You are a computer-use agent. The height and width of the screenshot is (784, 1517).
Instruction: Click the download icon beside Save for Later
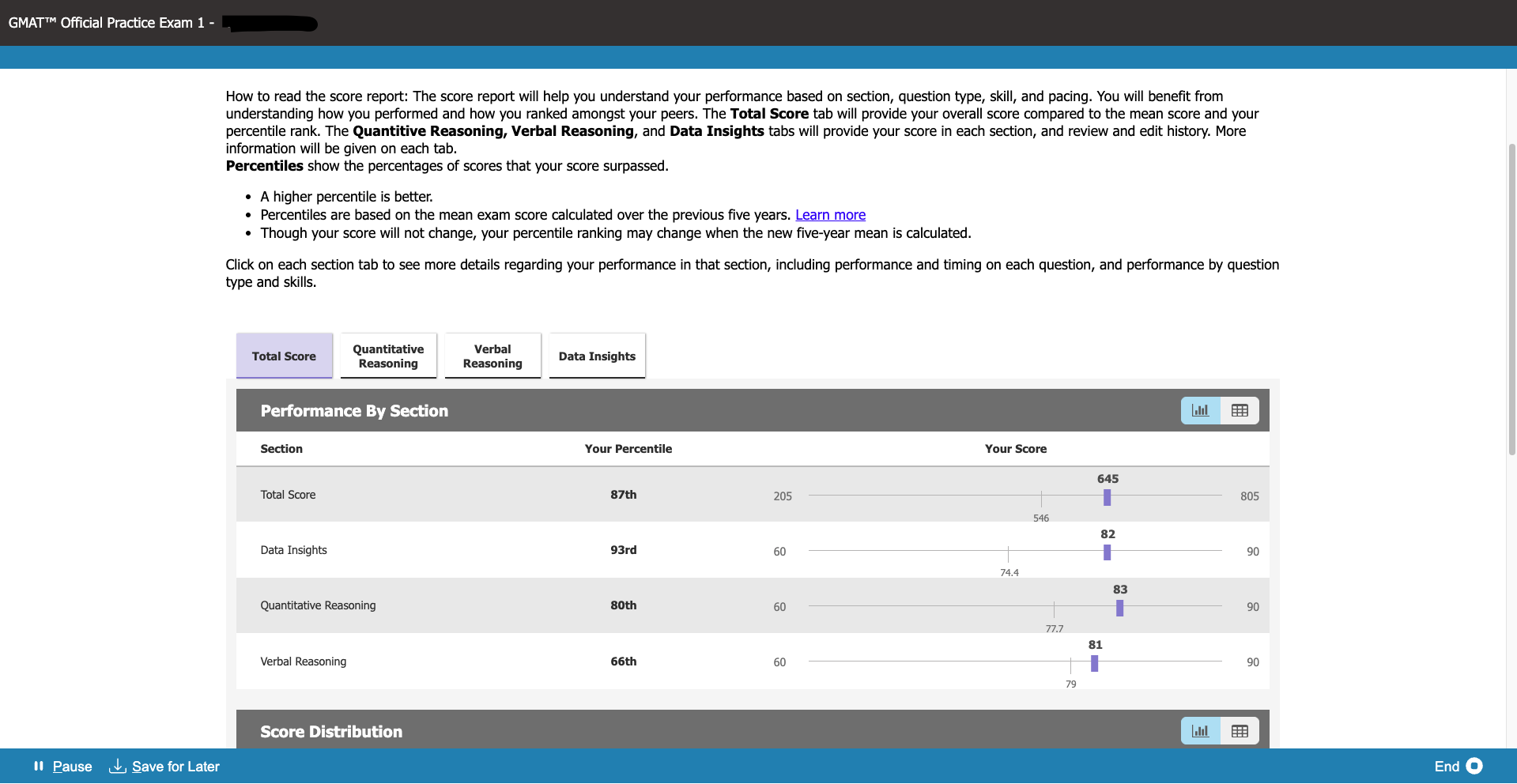tap(117, 766)
